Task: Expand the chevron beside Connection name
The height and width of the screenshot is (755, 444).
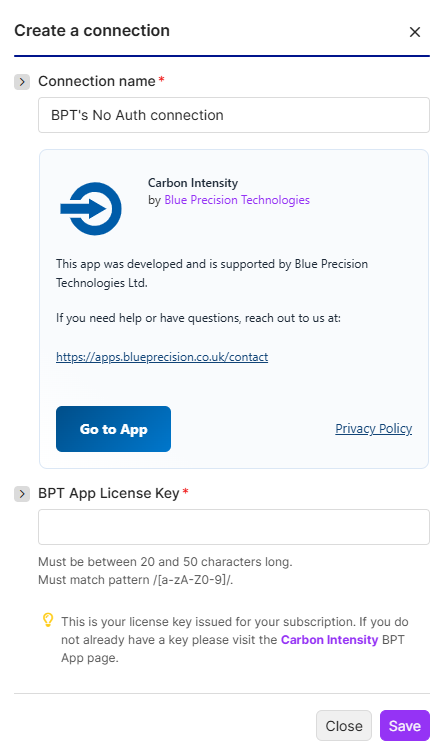Action: pos(22,82)
